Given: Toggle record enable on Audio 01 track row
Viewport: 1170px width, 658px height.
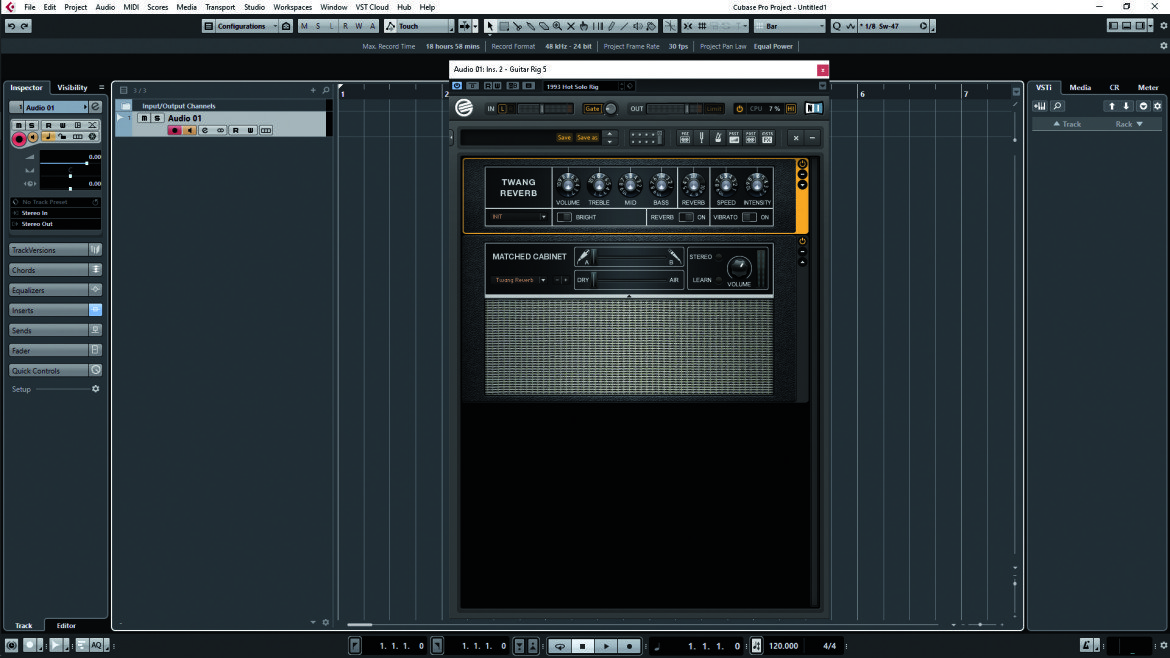Looking at the screenshot, I should 175,131.
